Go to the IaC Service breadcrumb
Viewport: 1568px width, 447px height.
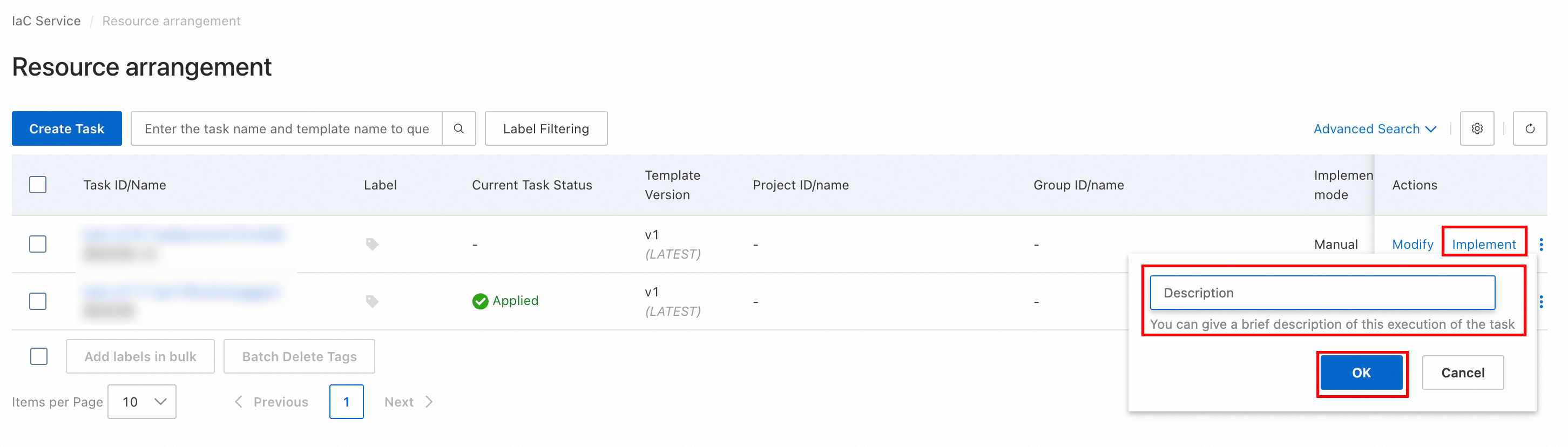pyautogui.click(x=46, y=21)
